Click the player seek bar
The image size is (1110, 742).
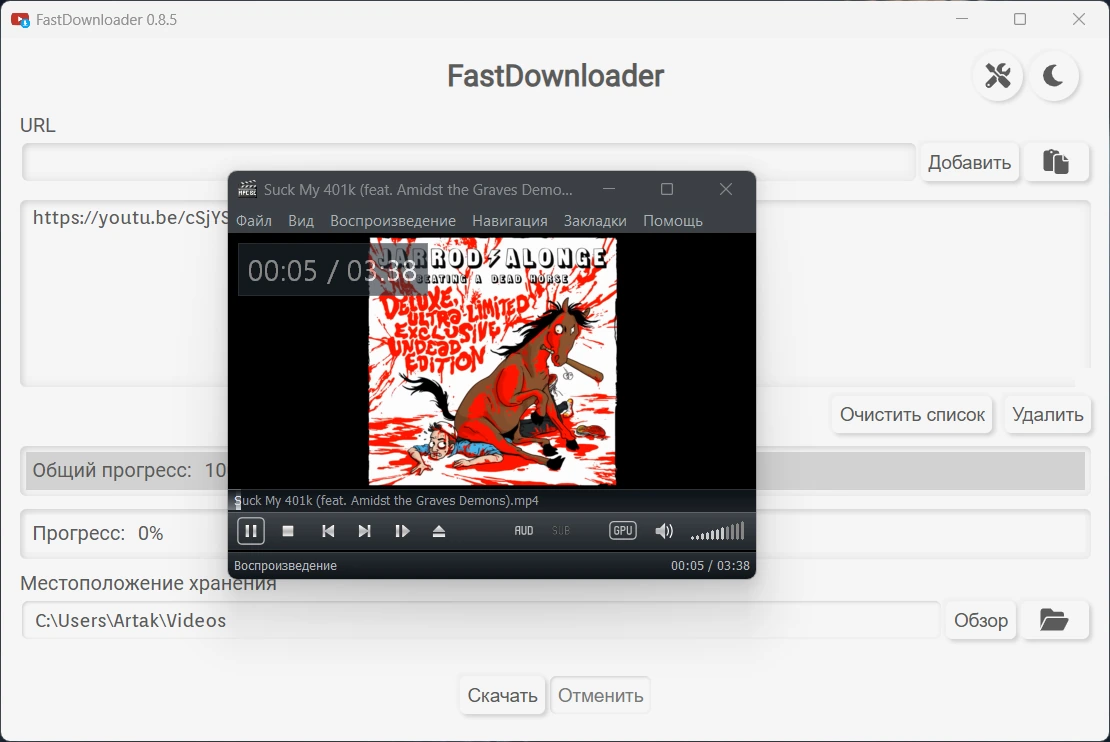[492, 501]
